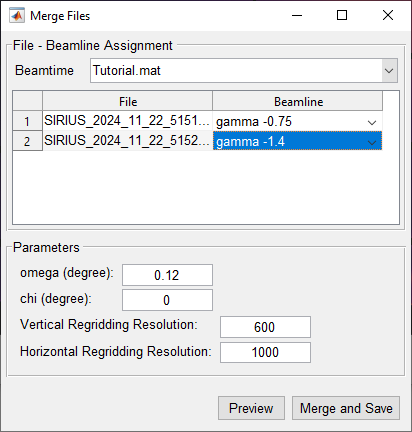Click the Merge and Save button
This screenshot has width=412, height=432.
click(x=346, y=408)
